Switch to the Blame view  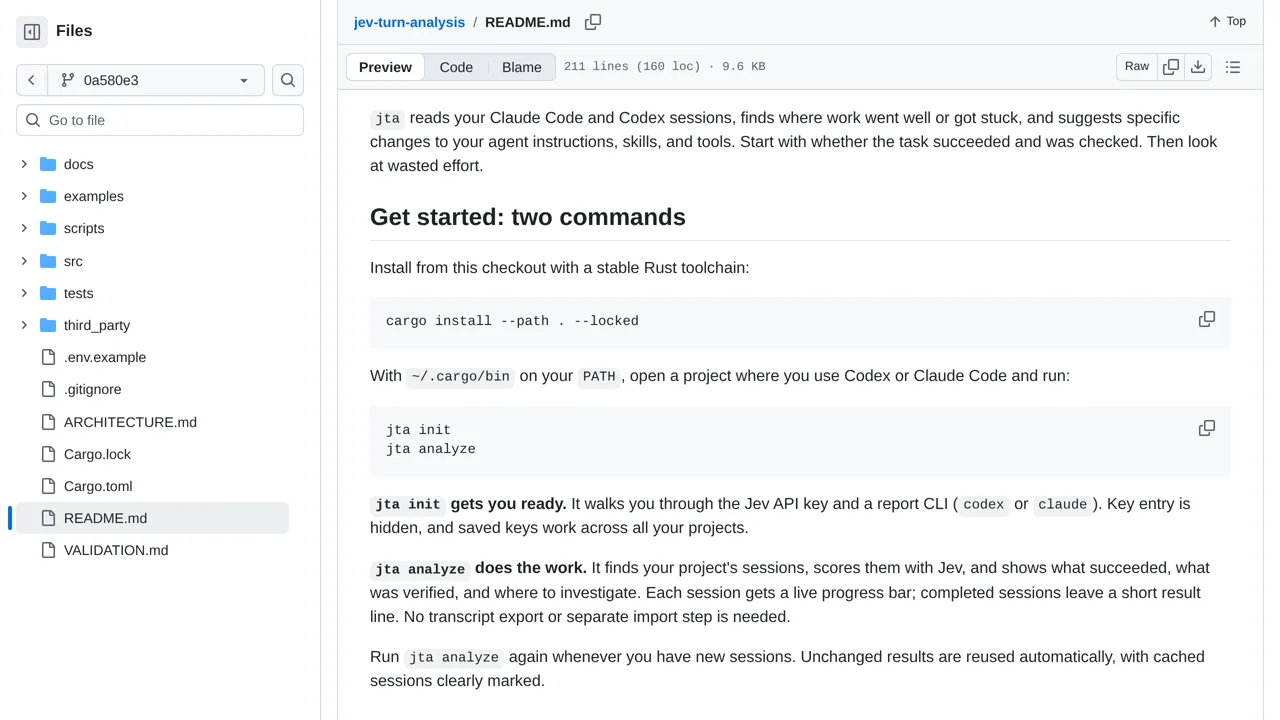(x=522, y=67)
